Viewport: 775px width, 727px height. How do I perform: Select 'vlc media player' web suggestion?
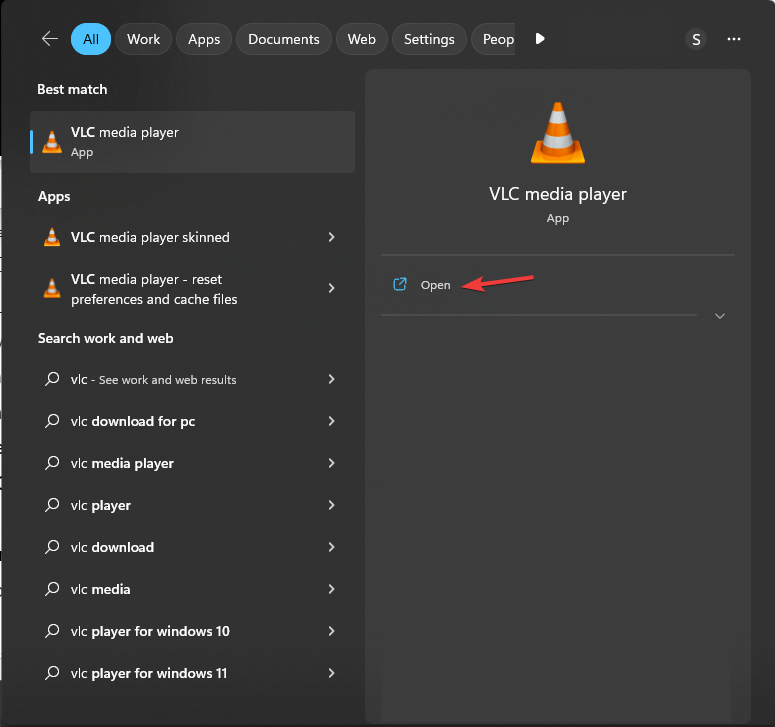click(x=192, y=463)
